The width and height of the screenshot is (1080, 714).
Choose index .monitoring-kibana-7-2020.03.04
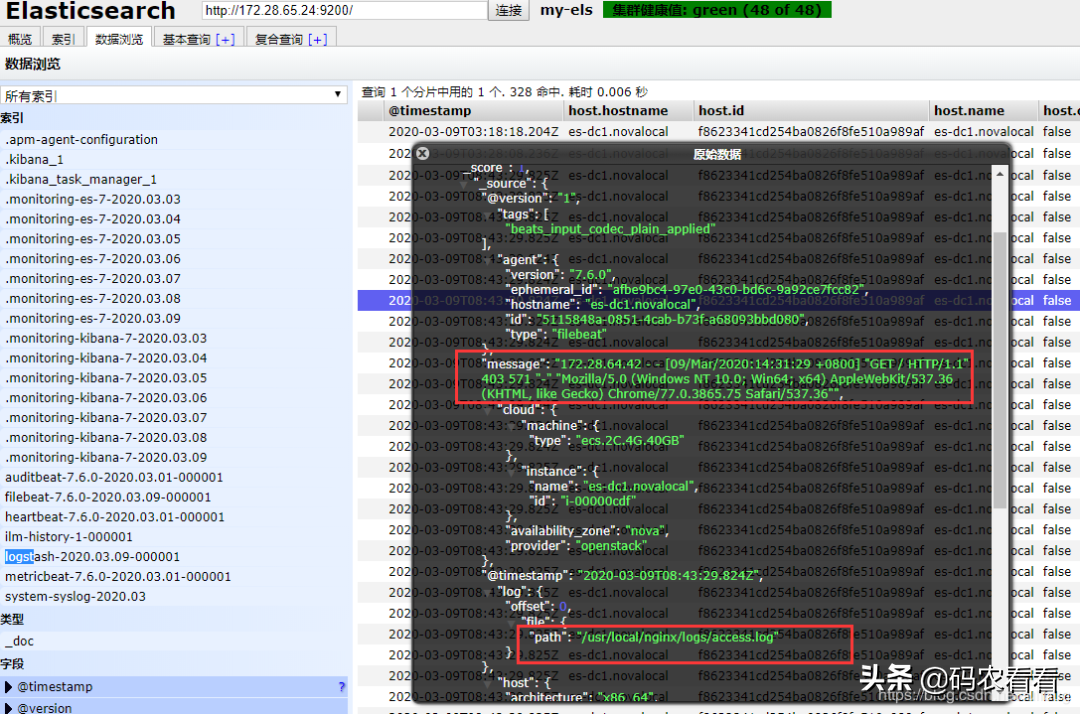(x=106, y=358)
